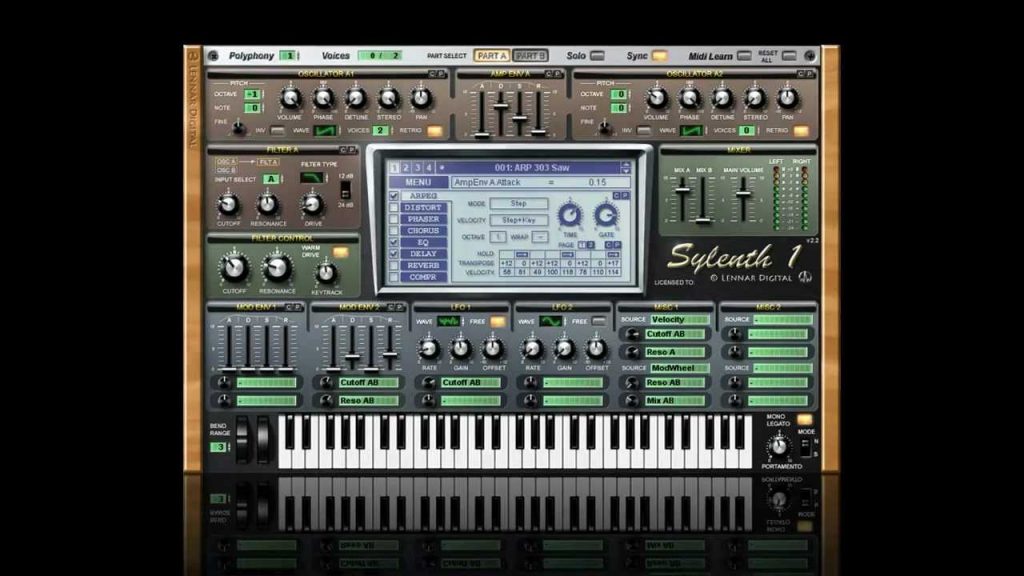The image size is (1024, 576).
Task: Click the Filter A Resonance knob
Action: 268,205
